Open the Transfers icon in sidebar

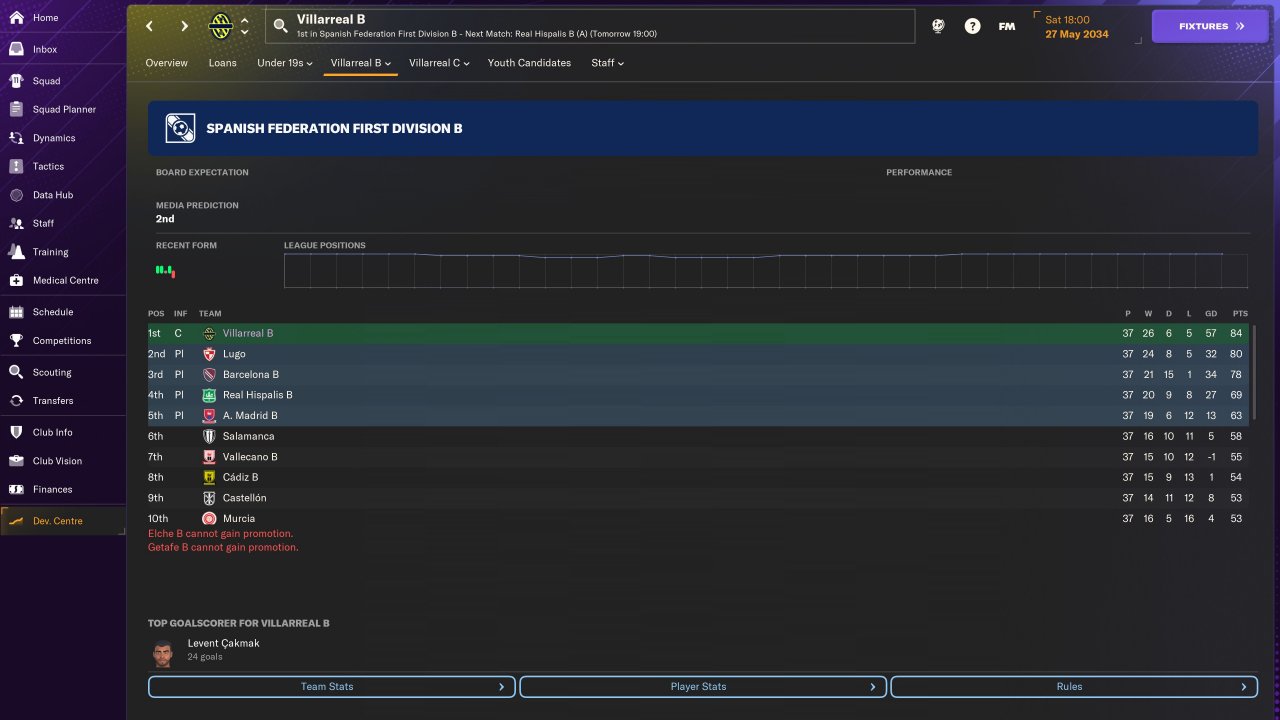[x=16, y=400]
